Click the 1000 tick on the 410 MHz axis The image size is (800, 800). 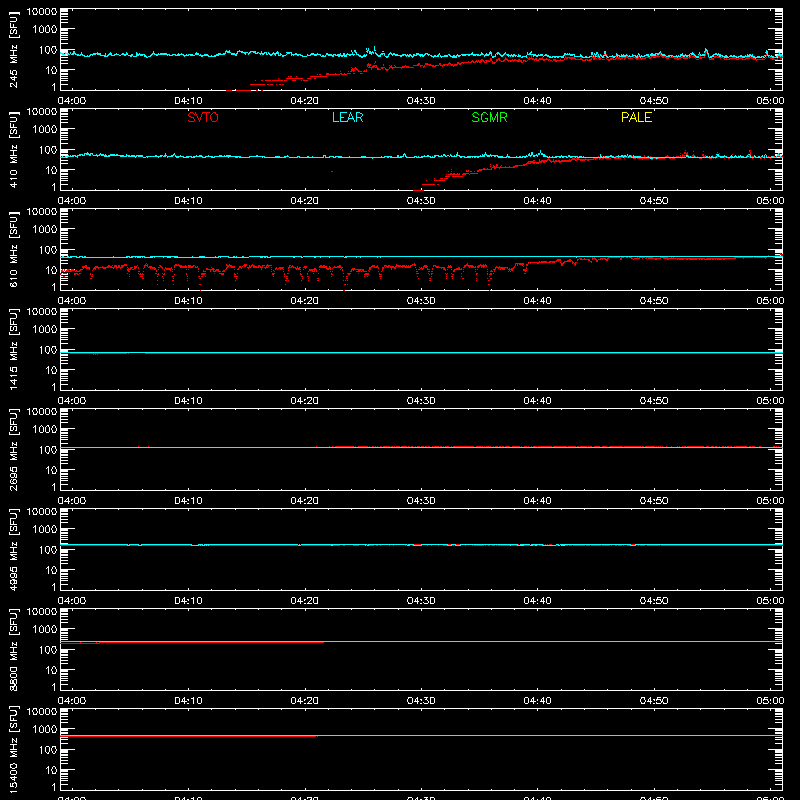(x=45, y=129)
